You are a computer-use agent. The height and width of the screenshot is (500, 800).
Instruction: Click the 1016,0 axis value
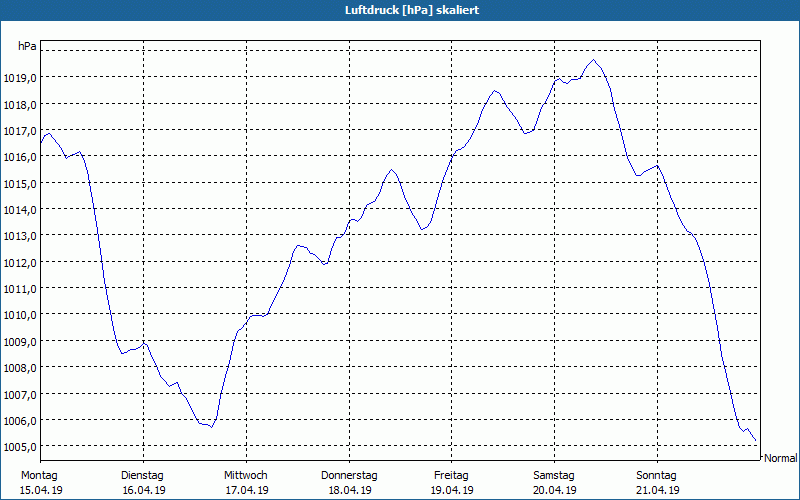(20, 157)
